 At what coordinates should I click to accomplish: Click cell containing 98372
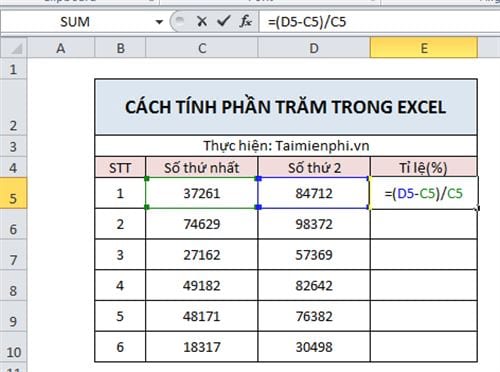[314, 224]
